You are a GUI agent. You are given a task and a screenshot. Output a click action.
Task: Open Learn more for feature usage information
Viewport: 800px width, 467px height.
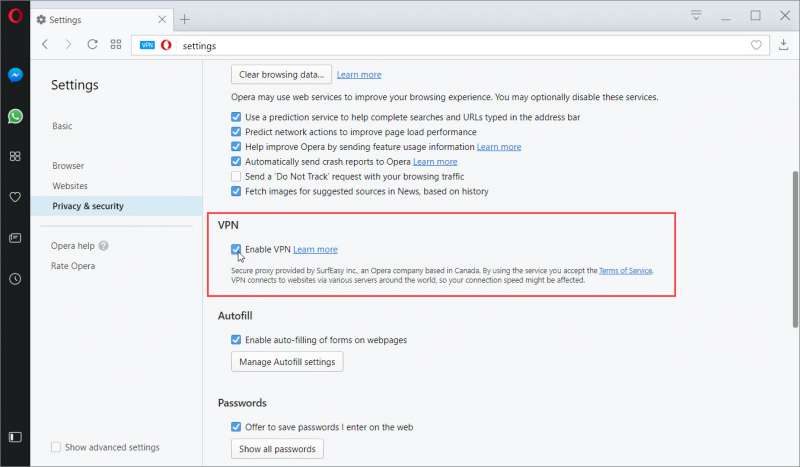pos(499,146)
